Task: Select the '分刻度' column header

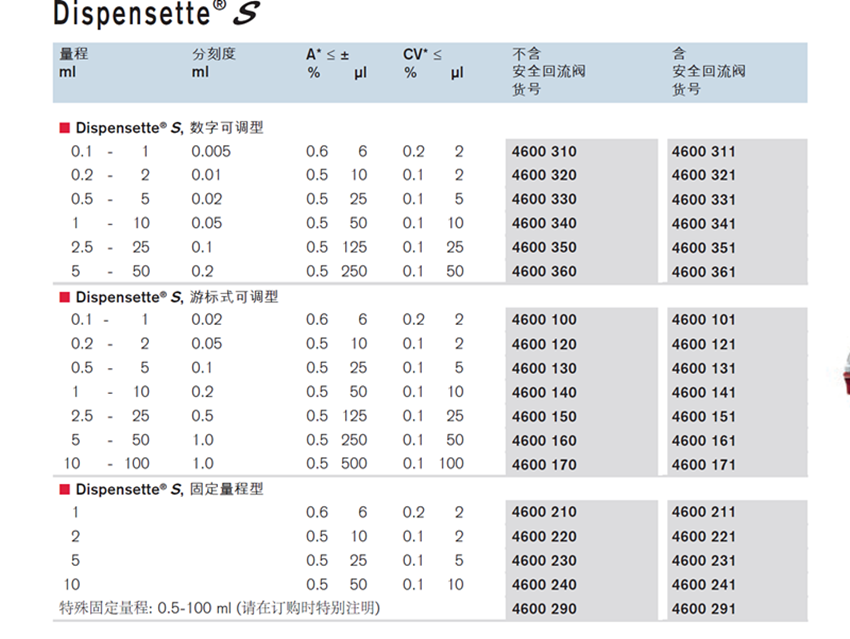Action: (x=214, y=54)
